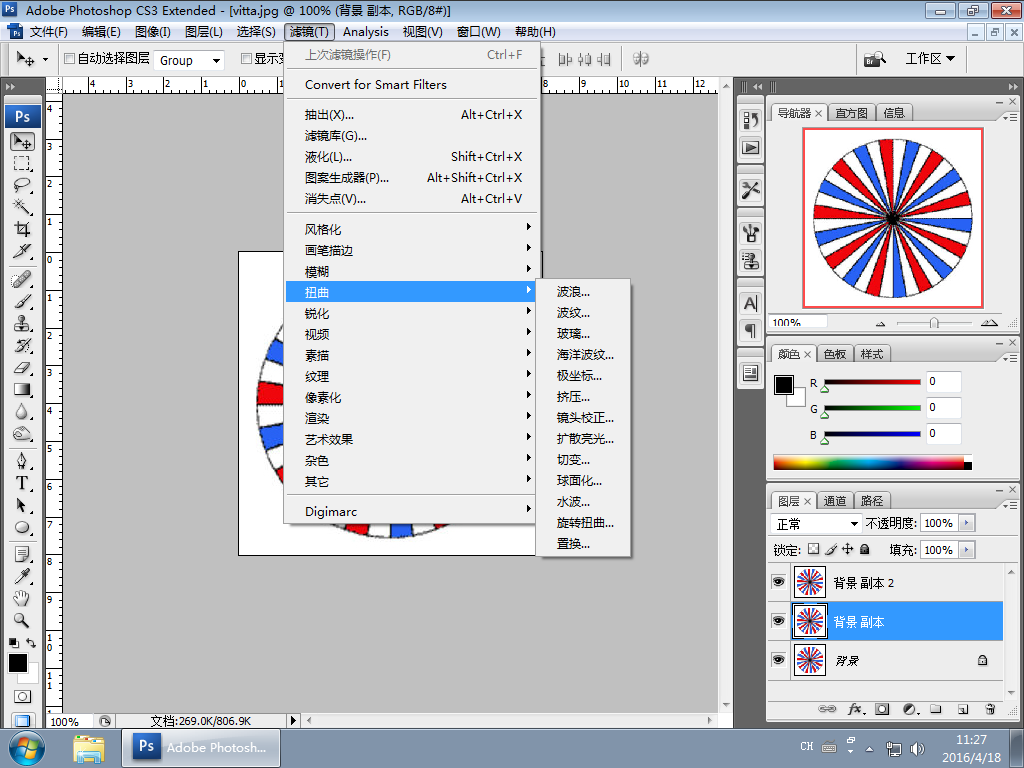Select the Clone Stamp tool
1024x768 pixels.
pos(22,324)
